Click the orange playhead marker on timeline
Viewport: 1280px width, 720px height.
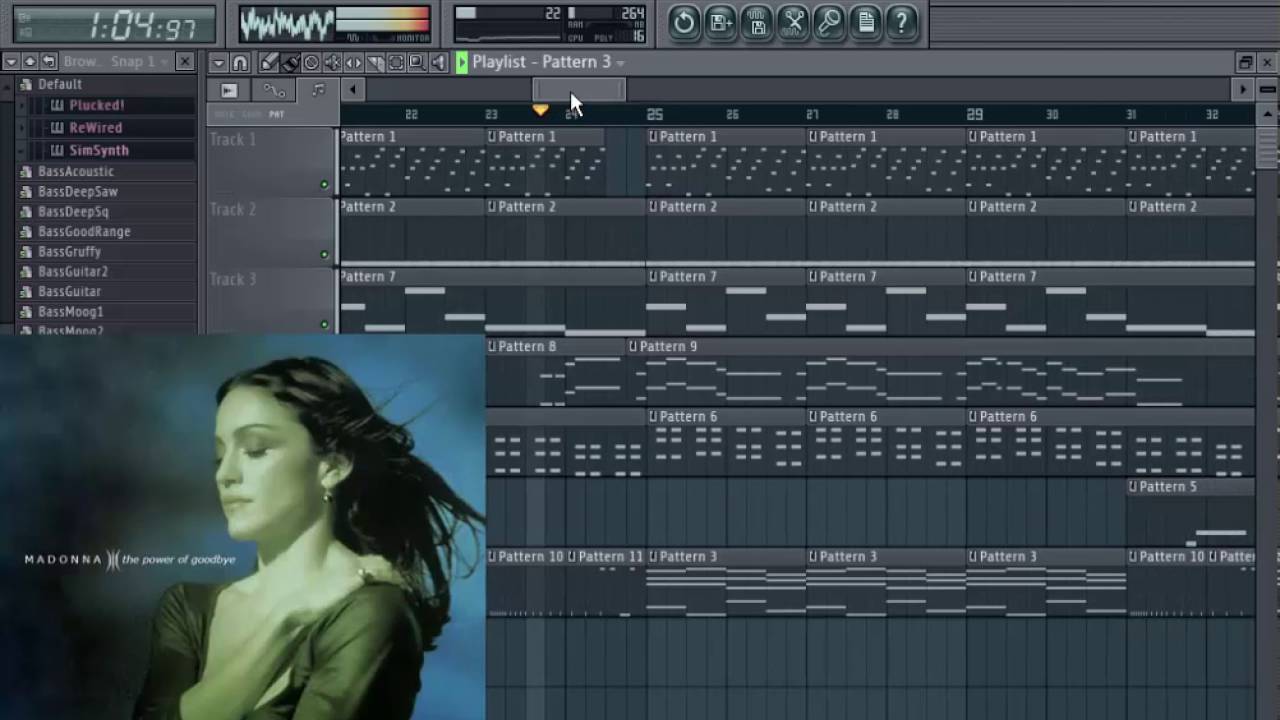pyautogui.click(x=540, y=109)
